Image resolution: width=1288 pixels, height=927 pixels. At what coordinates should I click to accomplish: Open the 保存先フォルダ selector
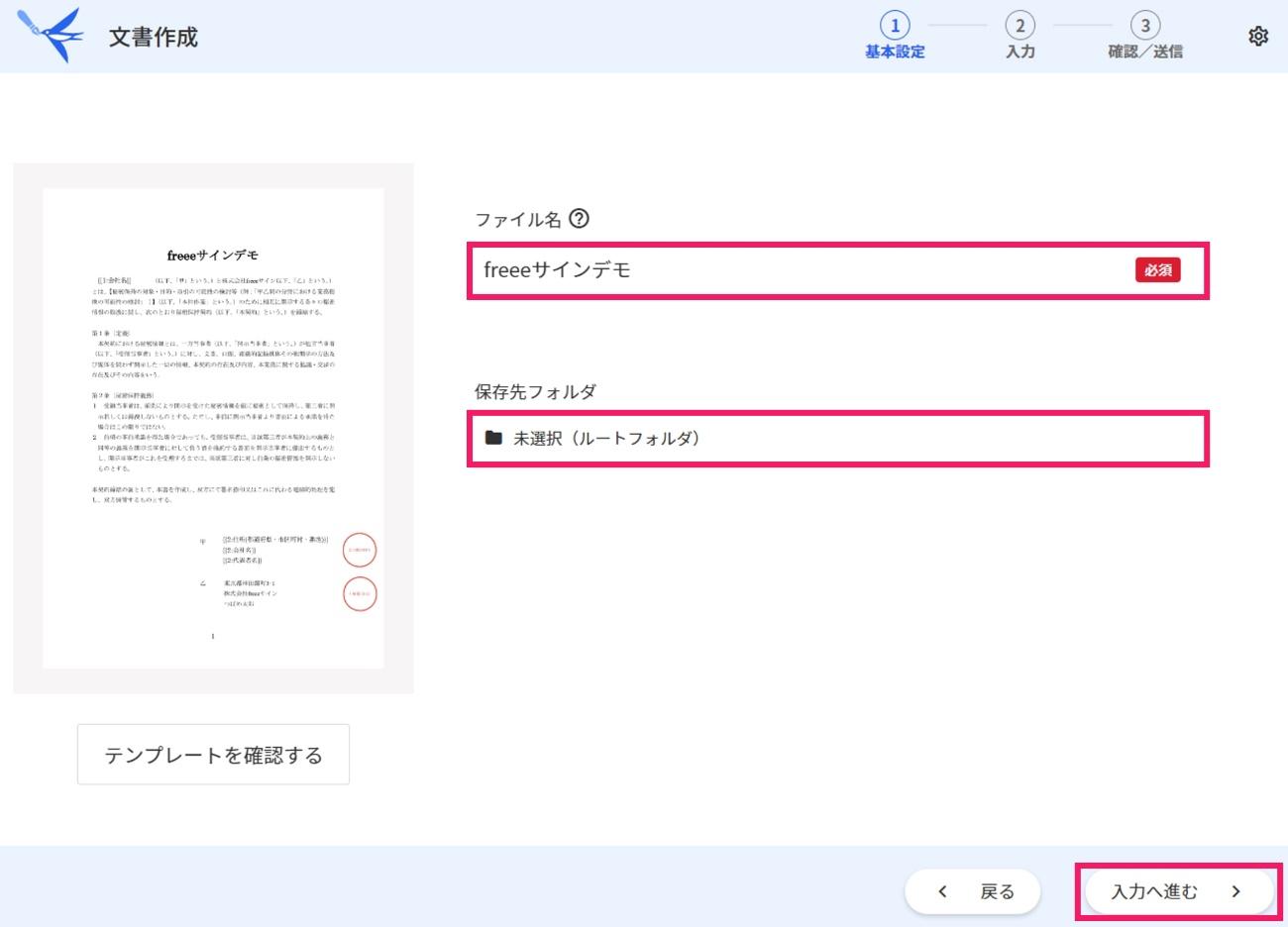point(838,439)
